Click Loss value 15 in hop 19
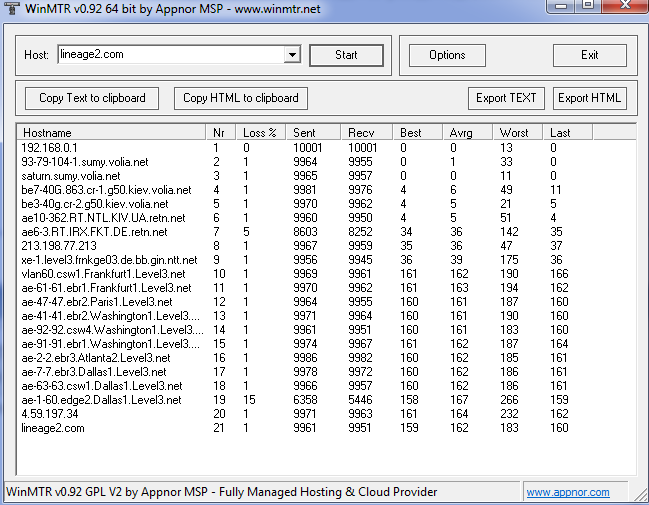This screenshot has height=505, width=649. (x=250, y=400)
